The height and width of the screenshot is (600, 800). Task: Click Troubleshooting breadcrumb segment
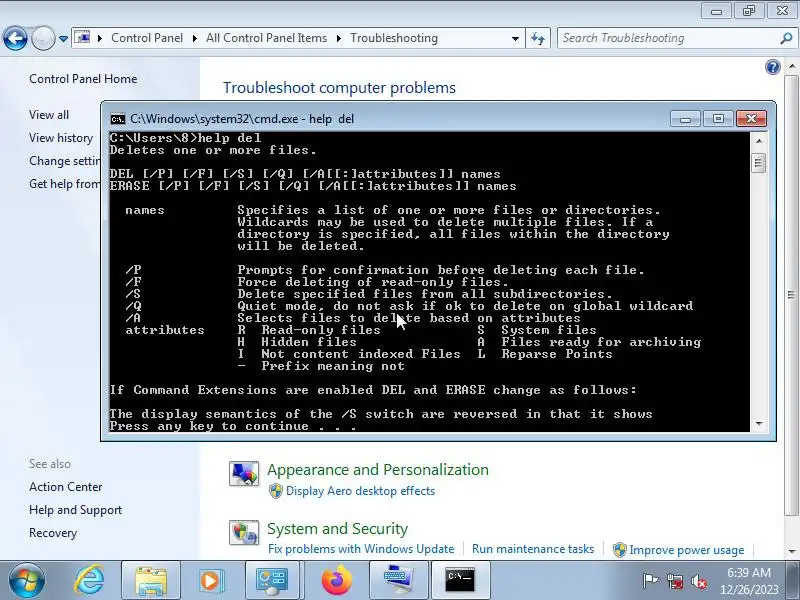pos(394,38)
